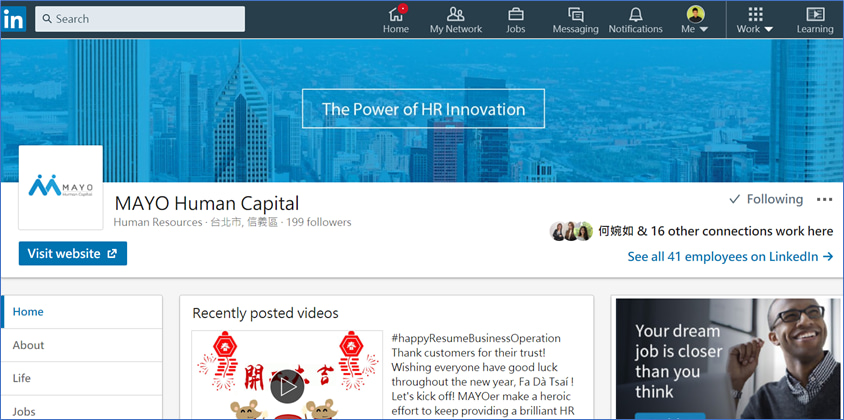Open See all 41 employees on LinkedIn

click(x=730, y=257)
